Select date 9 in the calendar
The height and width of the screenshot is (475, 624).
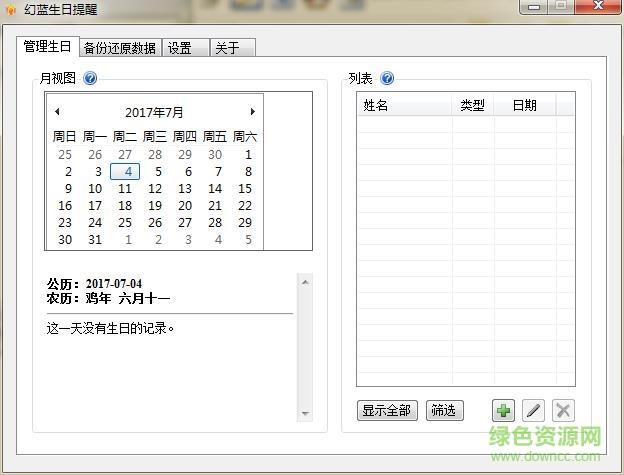pos(68,189)
